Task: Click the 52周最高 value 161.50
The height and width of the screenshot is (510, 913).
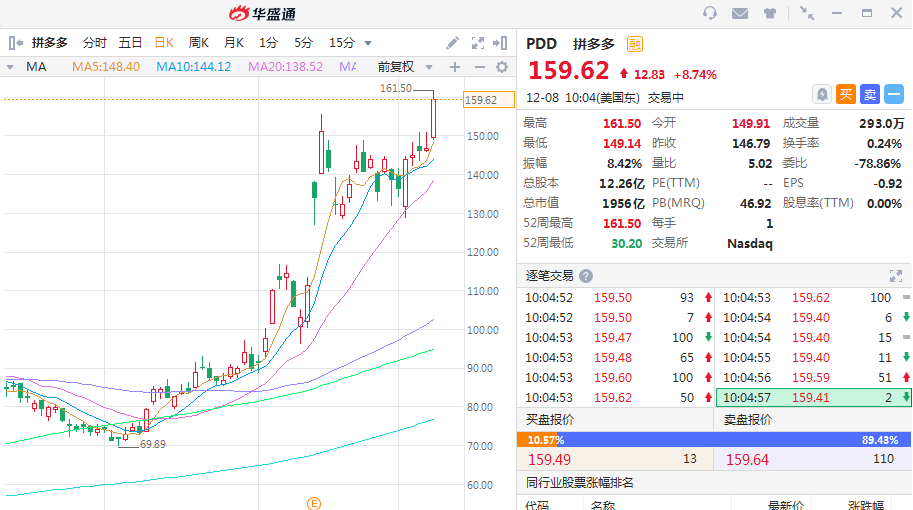Action: 622,224
